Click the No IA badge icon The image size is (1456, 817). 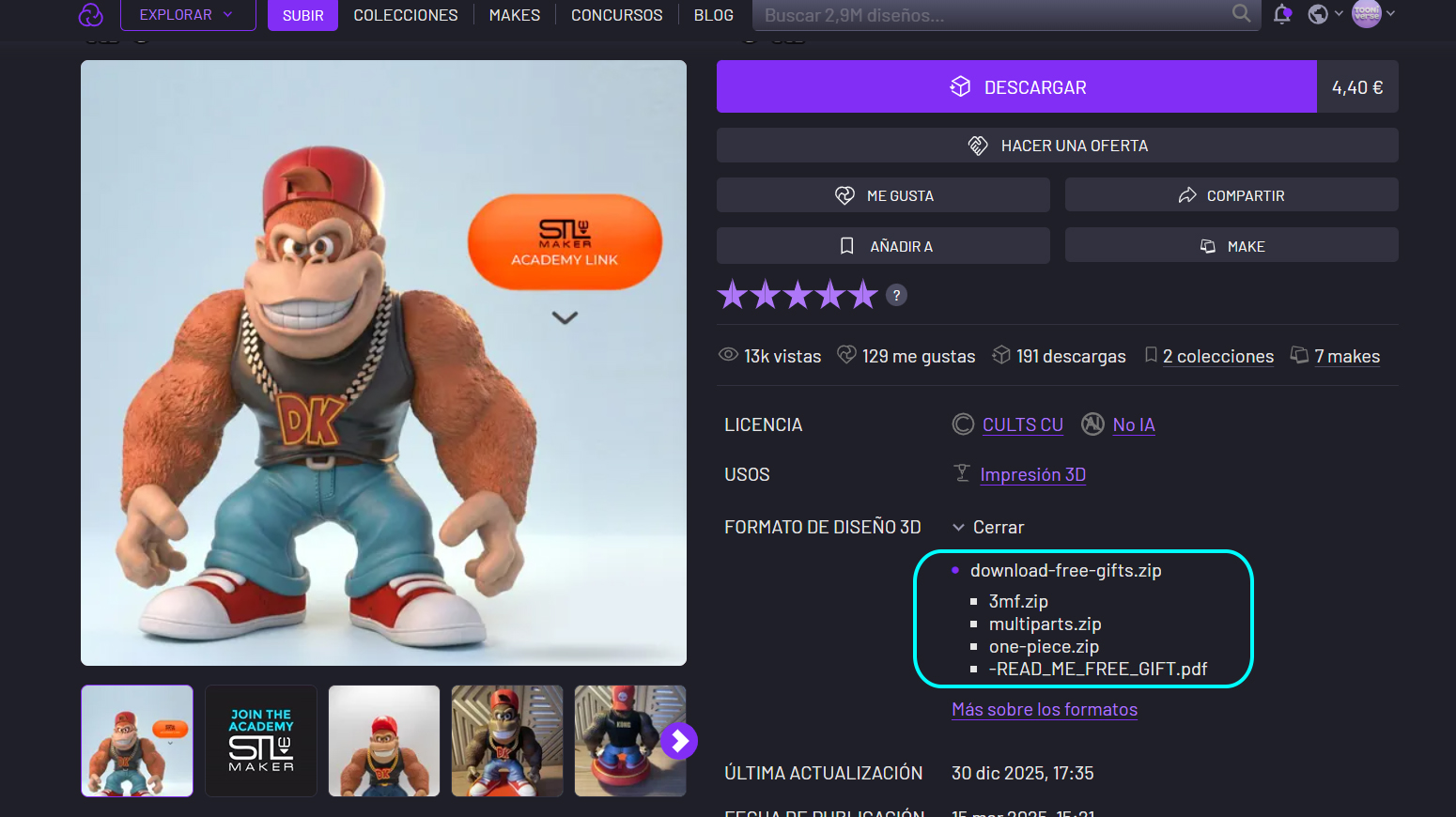click(1092, 424)
